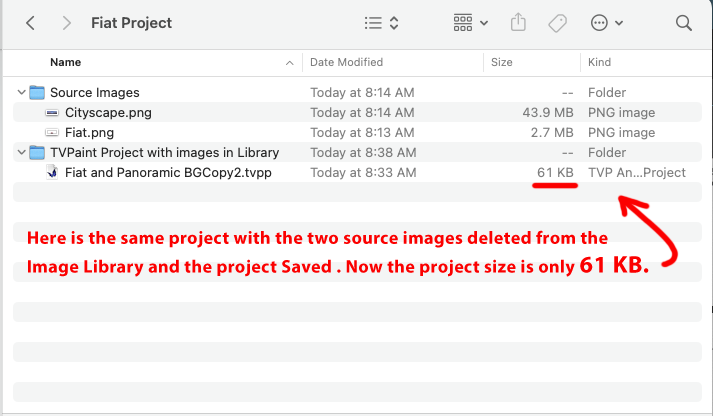Select the Cityscape.png file icon
The width and height of the screenshot is (713, 416).
[x=52, y=112]
